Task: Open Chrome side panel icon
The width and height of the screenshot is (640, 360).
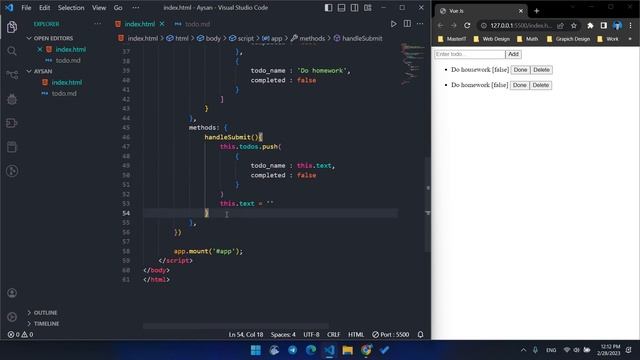Action: tap(604, 26)
